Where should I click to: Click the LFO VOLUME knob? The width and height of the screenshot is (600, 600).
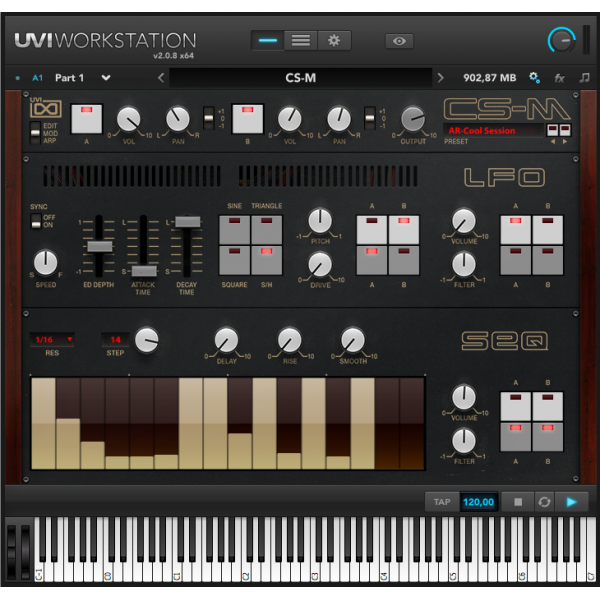[x=464, y=221]
